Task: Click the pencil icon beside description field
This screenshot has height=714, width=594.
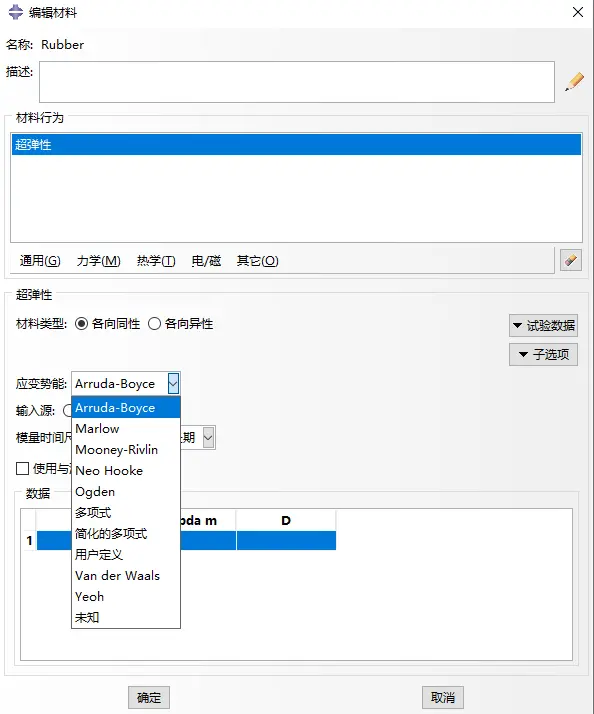Action: coord(574,82)
